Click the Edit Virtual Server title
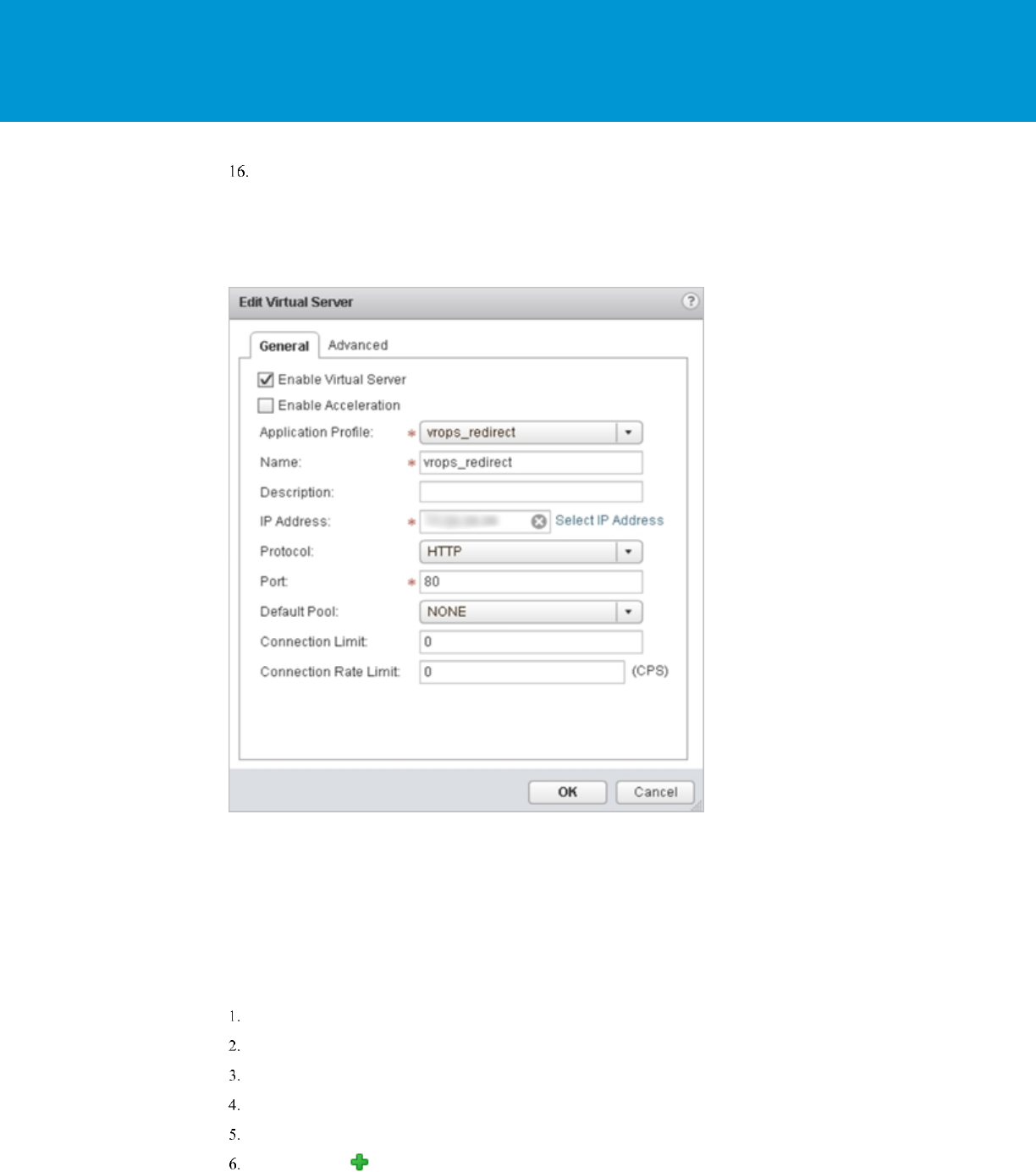The width and height of the screenshot is (1036, 1172). tap(295, 302)
